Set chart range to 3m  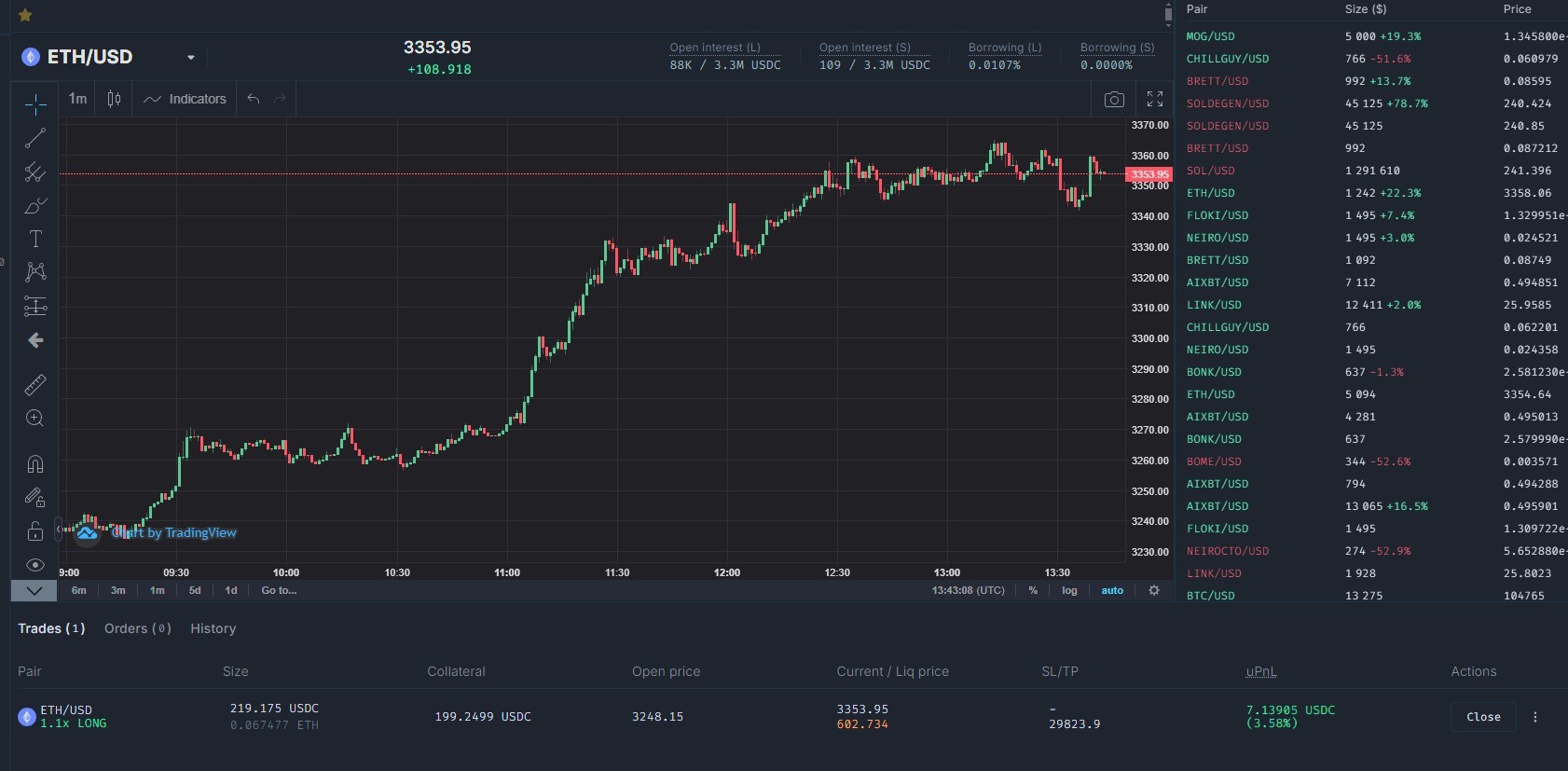pos(118,590)
